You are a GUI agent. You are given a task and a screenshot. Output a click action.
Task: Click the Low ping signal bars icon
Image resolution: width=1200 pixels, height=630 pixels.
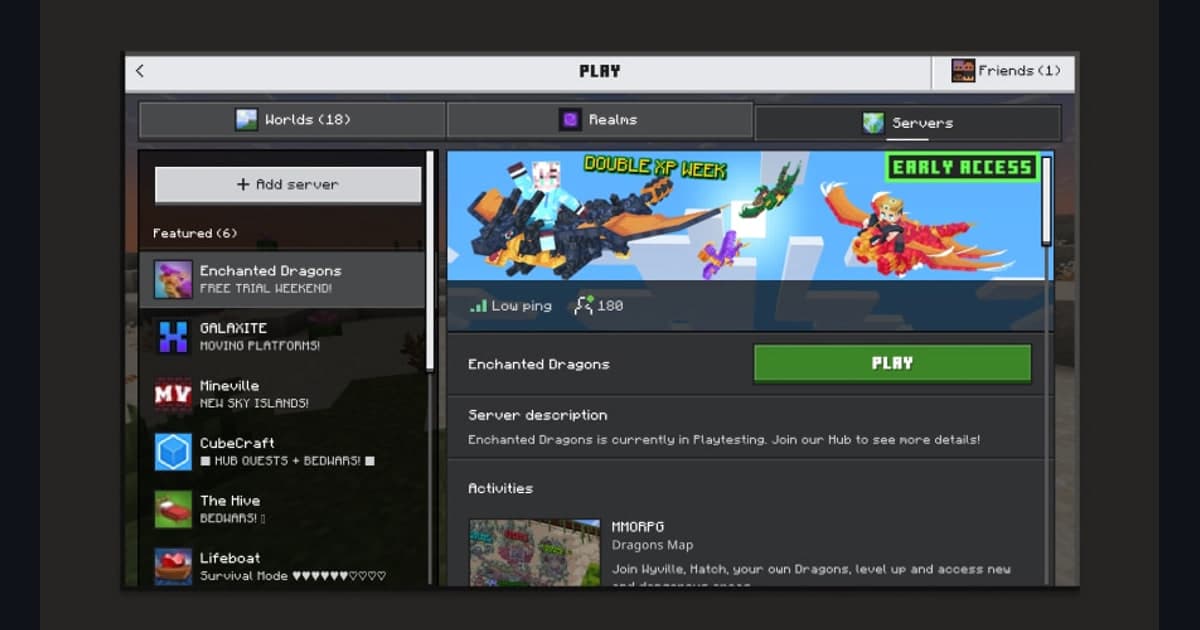coord(478,306)
